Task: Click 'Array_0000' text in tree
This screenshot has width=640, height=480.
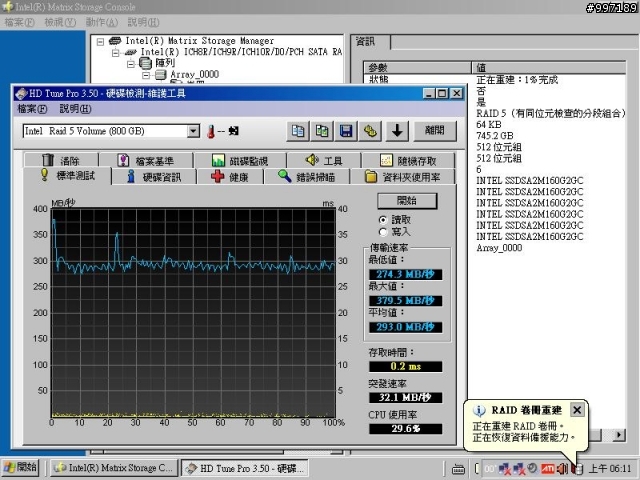Action: 195,74
